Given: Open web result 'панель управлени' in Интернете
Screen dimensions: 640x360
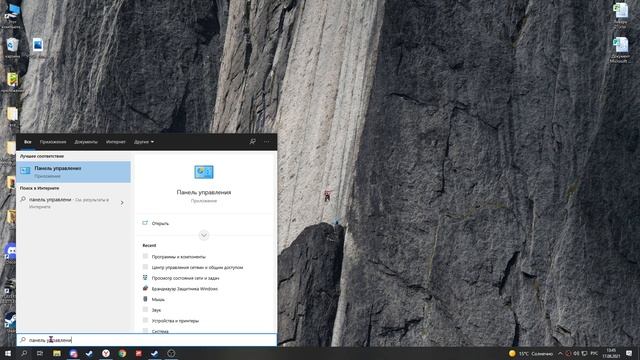Looking at the screenshot, I should 69,203.
